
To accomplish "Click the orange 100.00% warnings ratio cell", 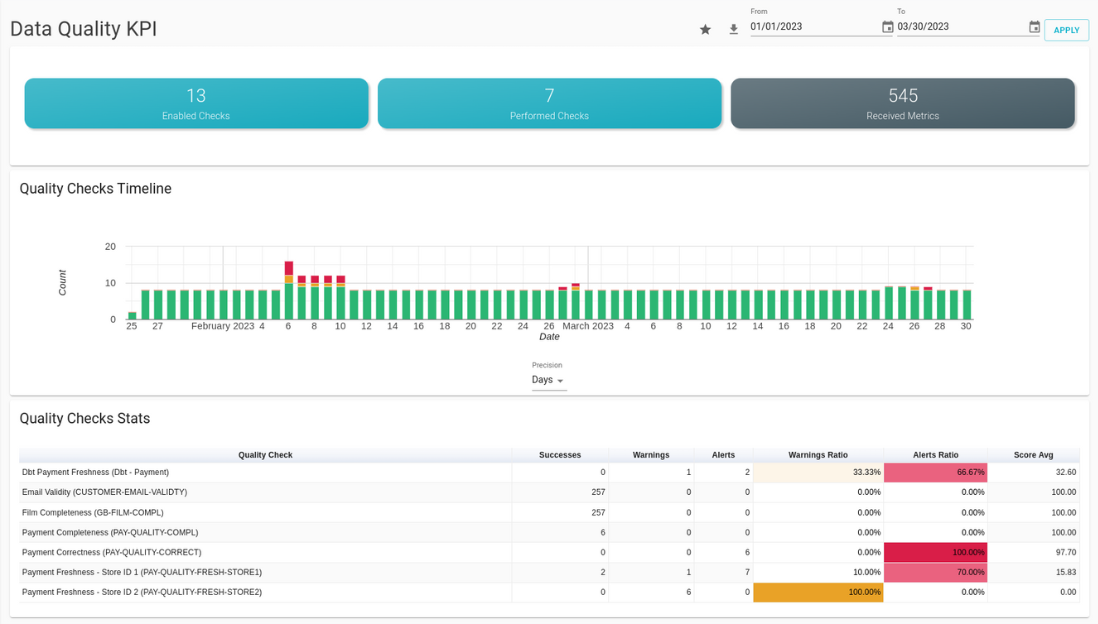I will [818, 592].
